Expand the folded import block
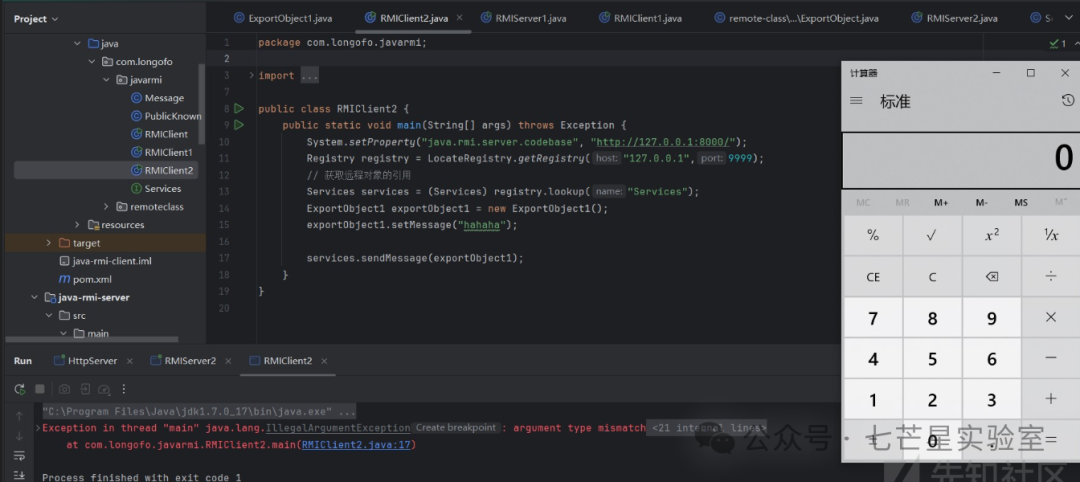Viewport: 1080px width, 482px height. pyautogui.click(x=251, y=75)
